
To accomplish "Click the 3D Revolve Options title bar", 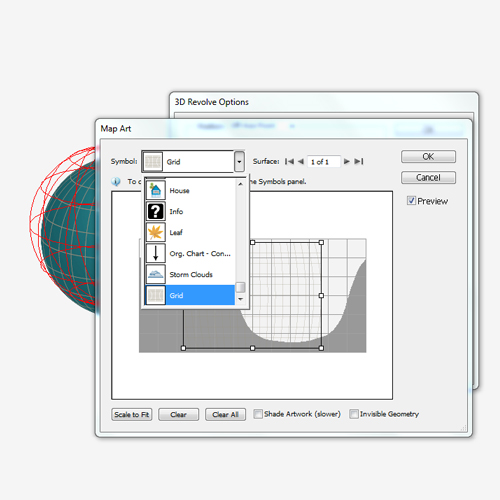I will [x=323, y=102].
